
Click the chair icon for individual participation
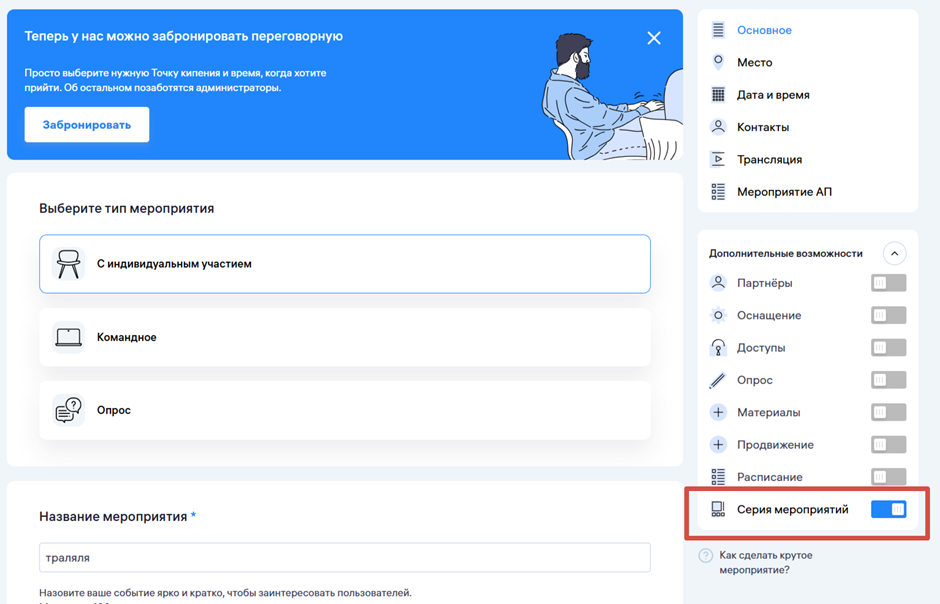coord(69,264)
